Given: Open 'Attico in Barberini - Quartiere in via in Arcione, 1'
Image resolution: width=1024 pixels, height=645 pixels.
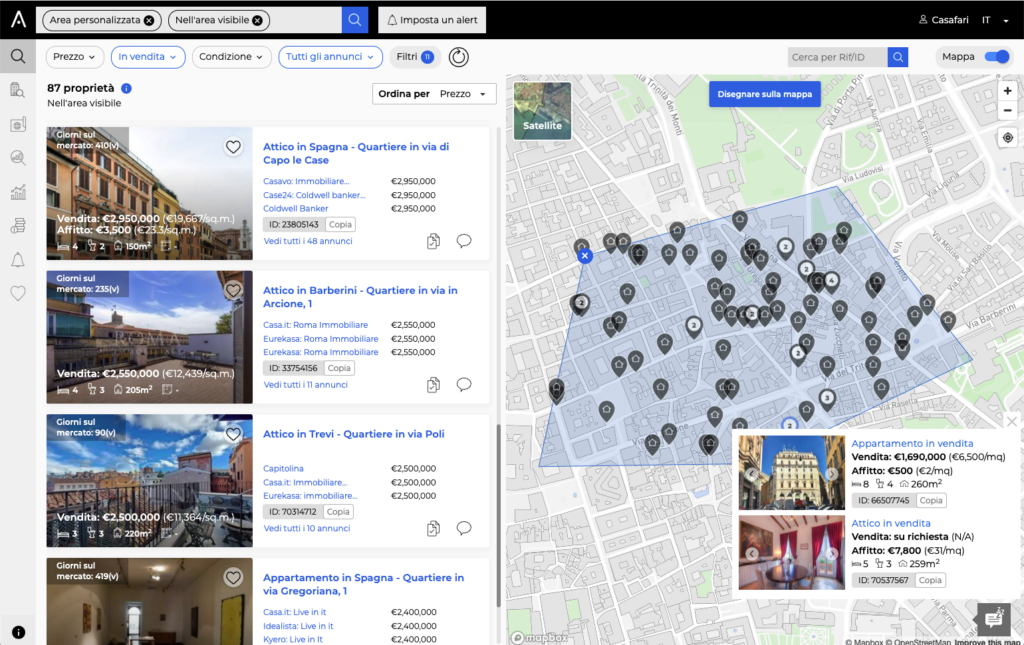Looking at the screenshot, I should [360, 297].
